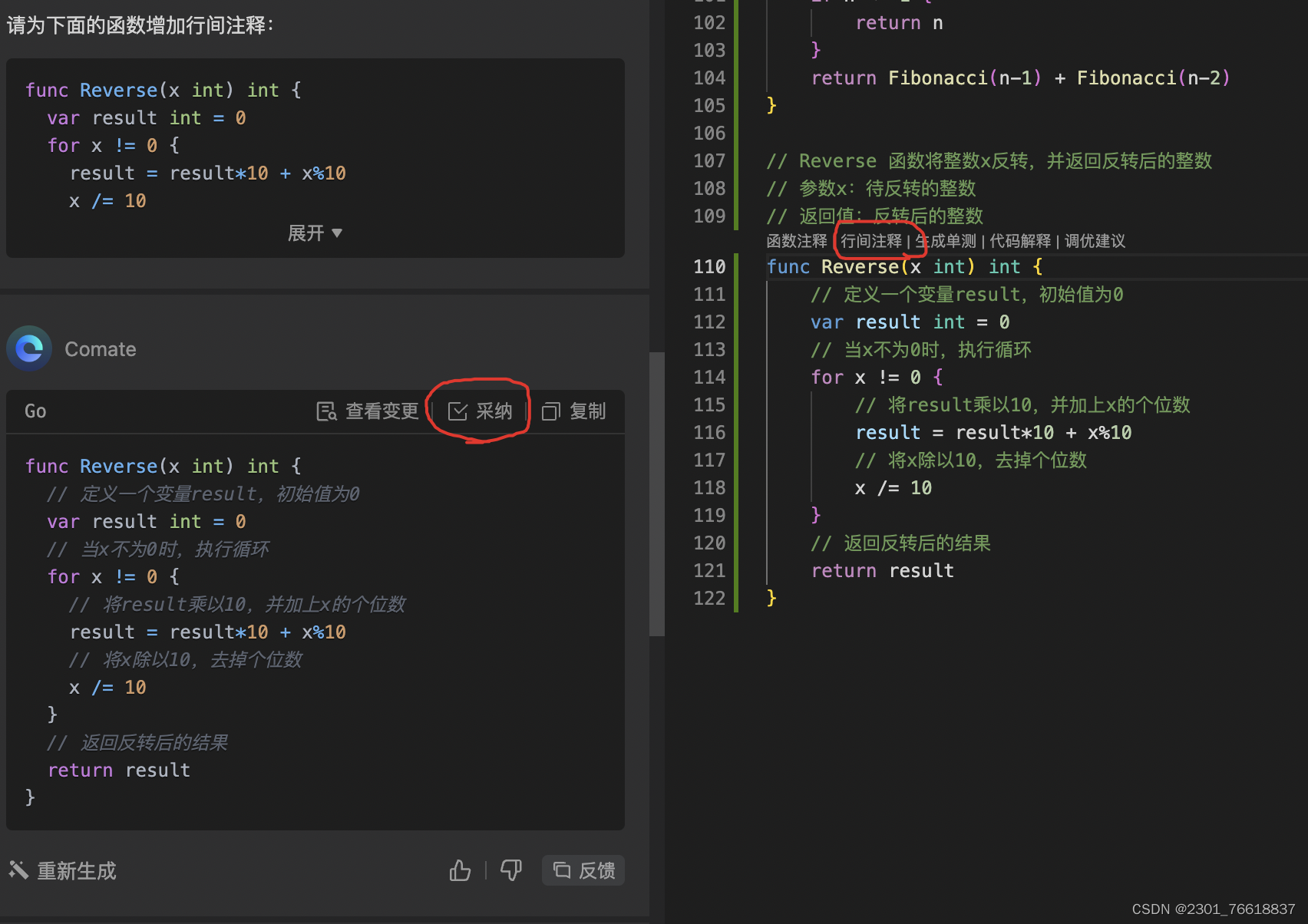The width and height of the screenshot is (1308, 924).
Task: Click the thumbs down icon
Action: (511, 870)
